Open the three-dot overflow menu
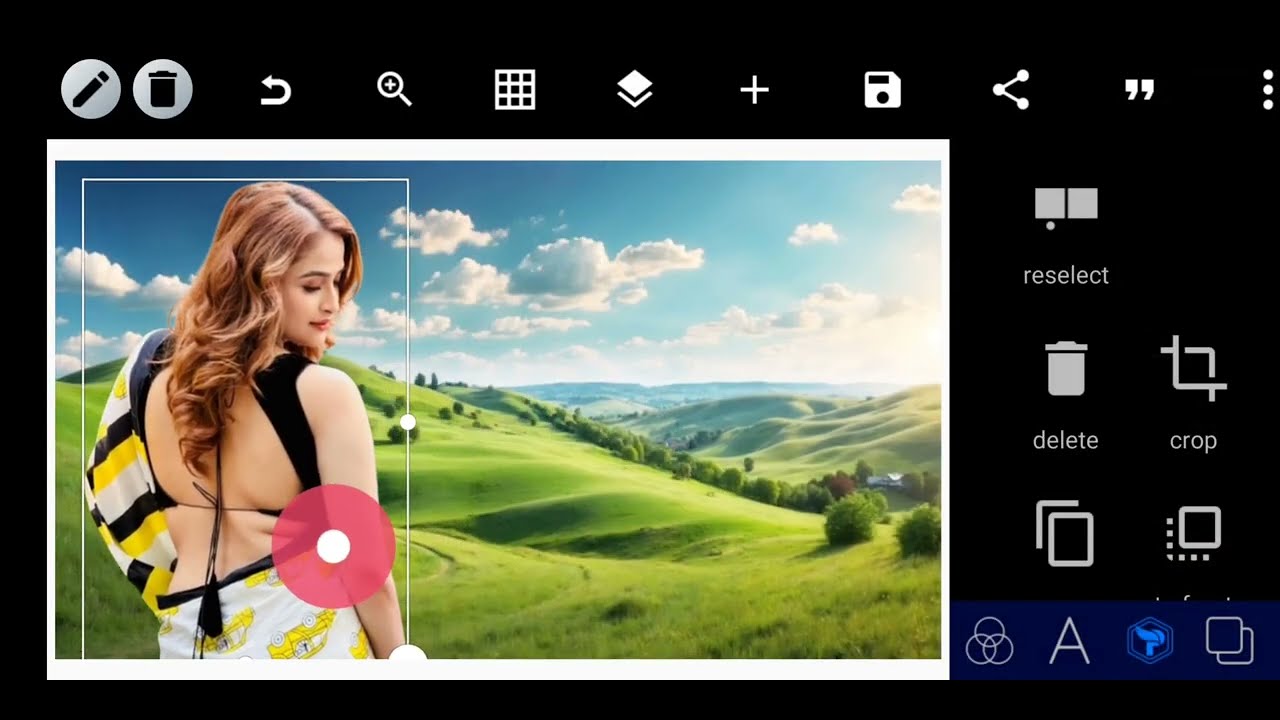1280x720 pixels. pos(1268,90)
